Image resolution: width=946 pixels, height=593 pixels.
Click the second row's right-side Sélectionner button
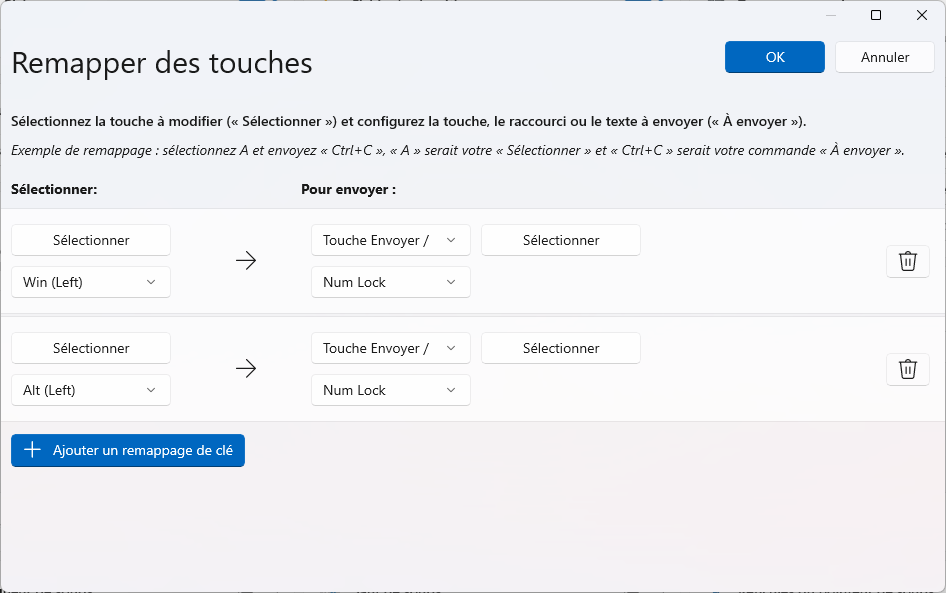click(x=561, y=348)
